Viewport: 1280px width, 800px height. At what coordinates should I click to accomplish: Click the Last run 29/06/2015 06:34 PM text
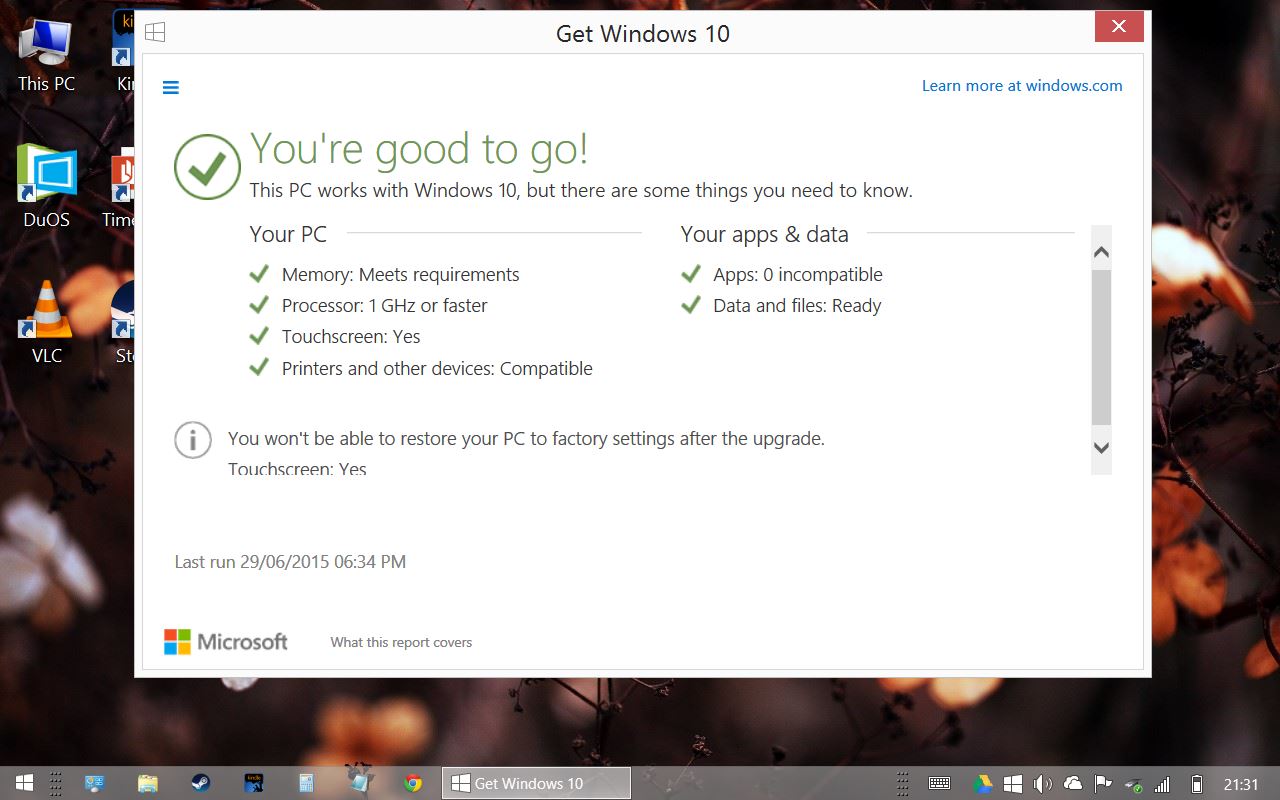[x=290, y=562]
